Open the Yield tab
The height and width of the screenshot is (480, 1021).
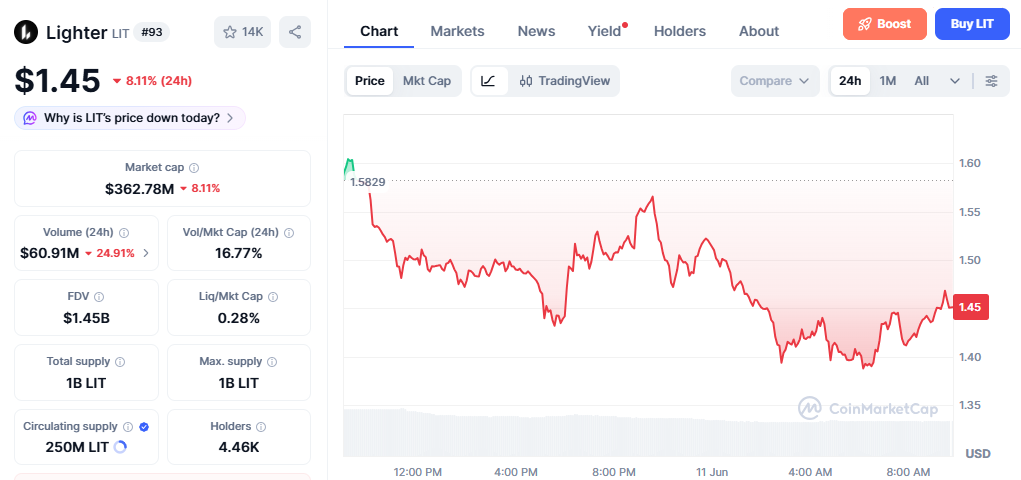click(604, 31)
